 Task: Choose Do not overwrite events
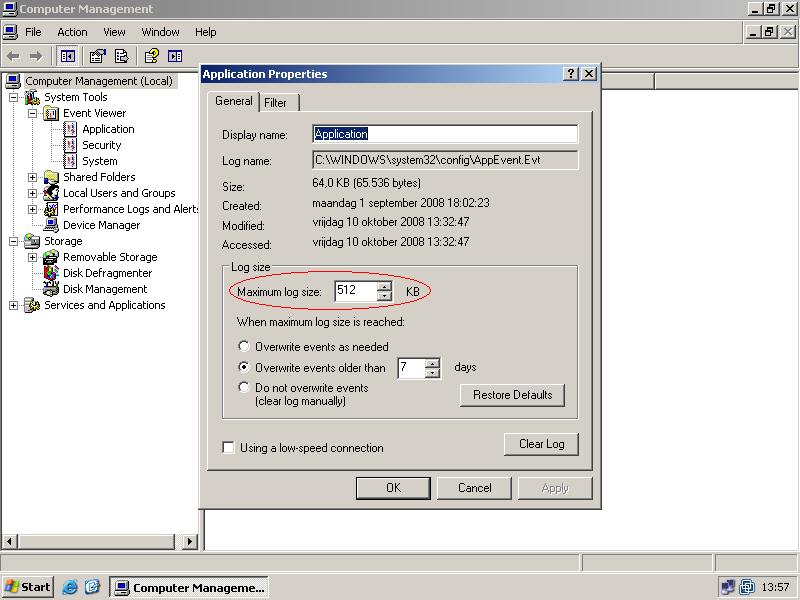[243, 387]
